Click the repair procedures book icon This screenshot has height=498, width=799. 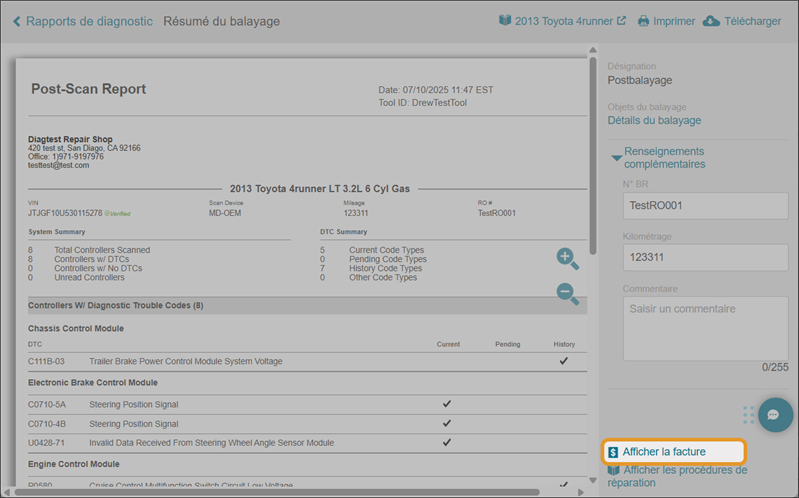pos(613,470)
